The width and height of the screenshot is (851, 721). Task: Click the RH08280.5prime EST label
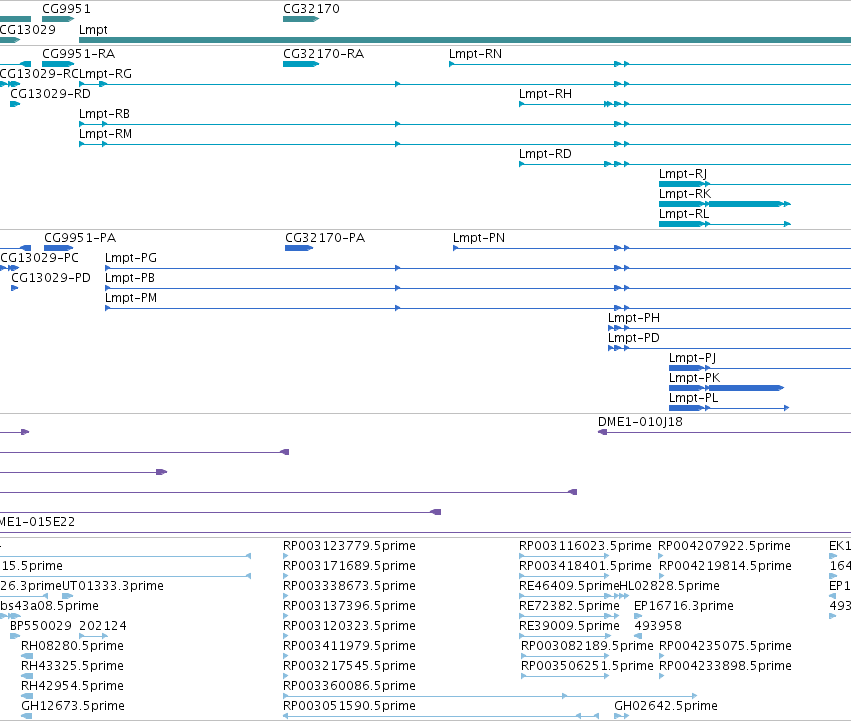click(72, 646)
